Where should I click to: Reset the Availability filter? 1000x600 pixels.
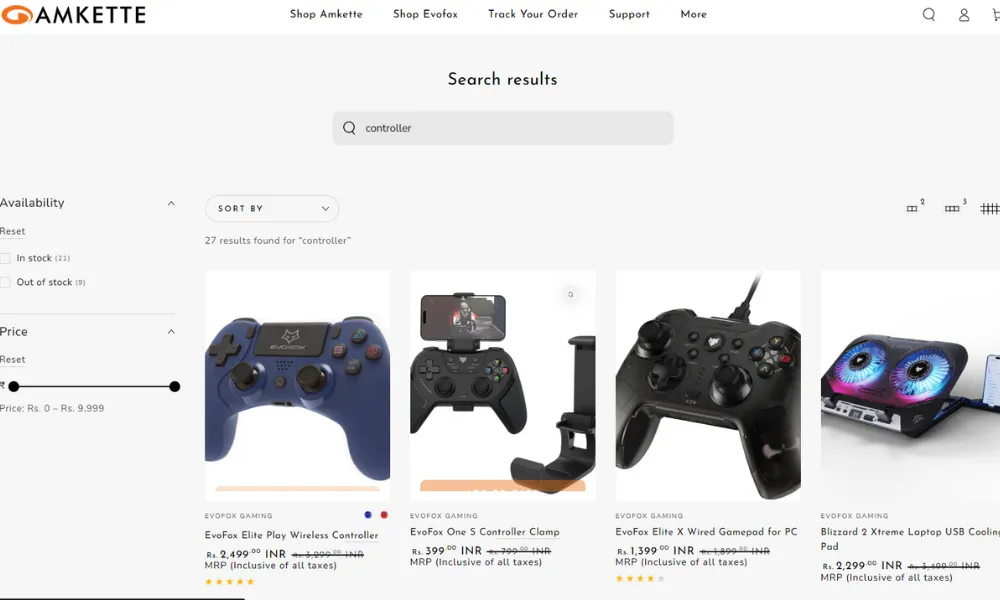coord(13,231)
